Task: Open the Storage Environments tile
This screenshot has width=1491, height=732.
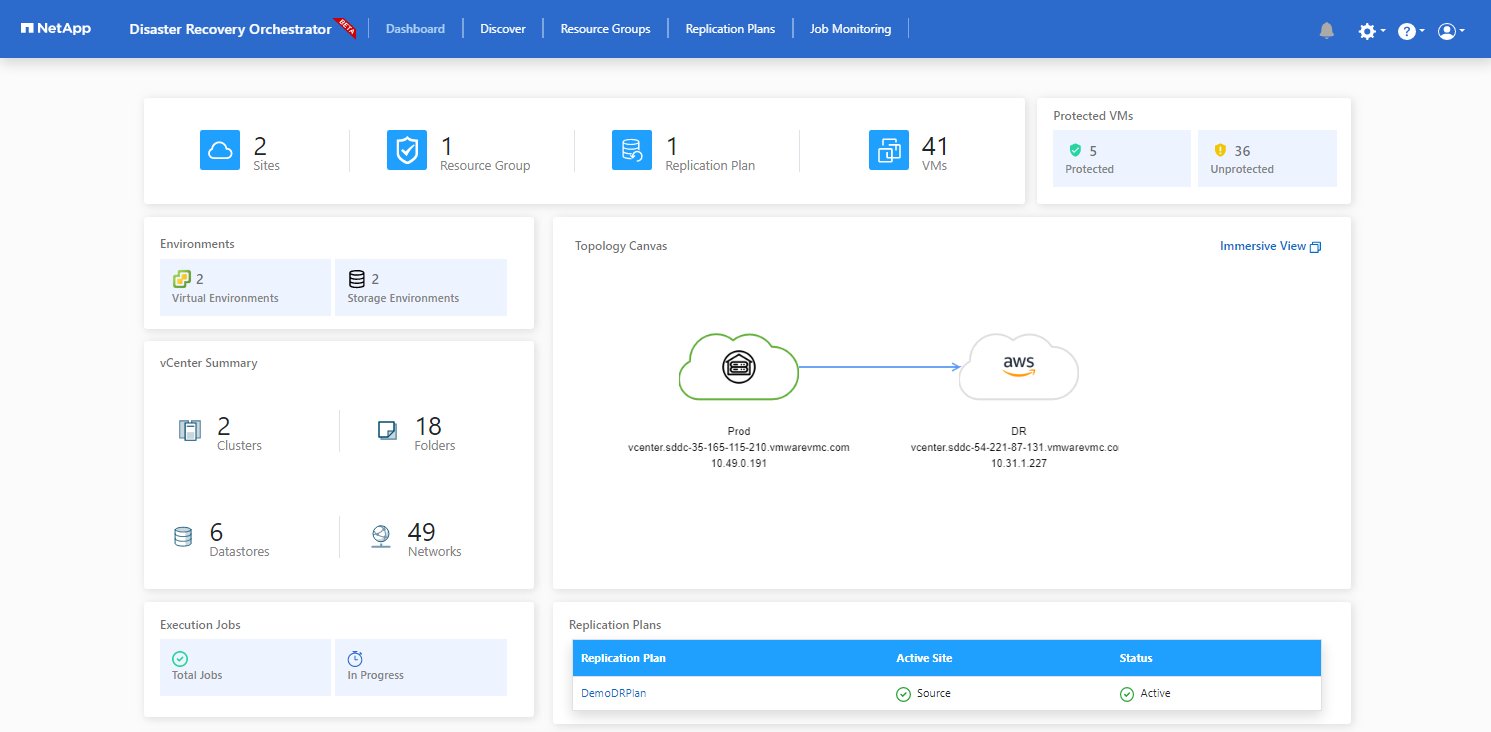Action: point(421,288)
